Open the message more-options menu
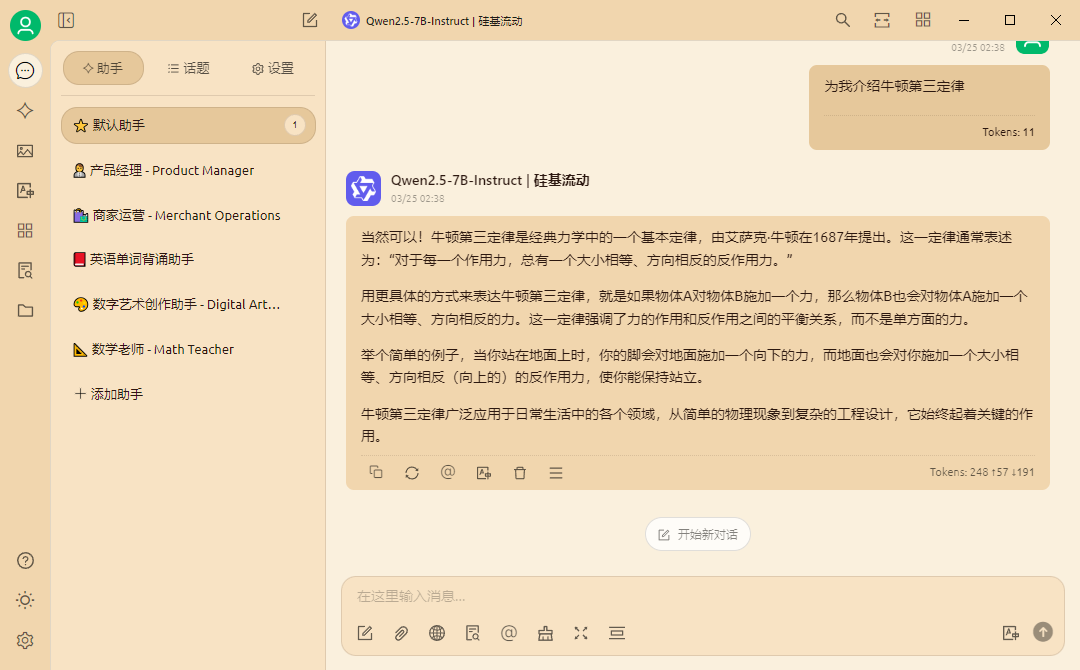The width and height of the screenshot is (1080, 670). [x=556, y=472]
